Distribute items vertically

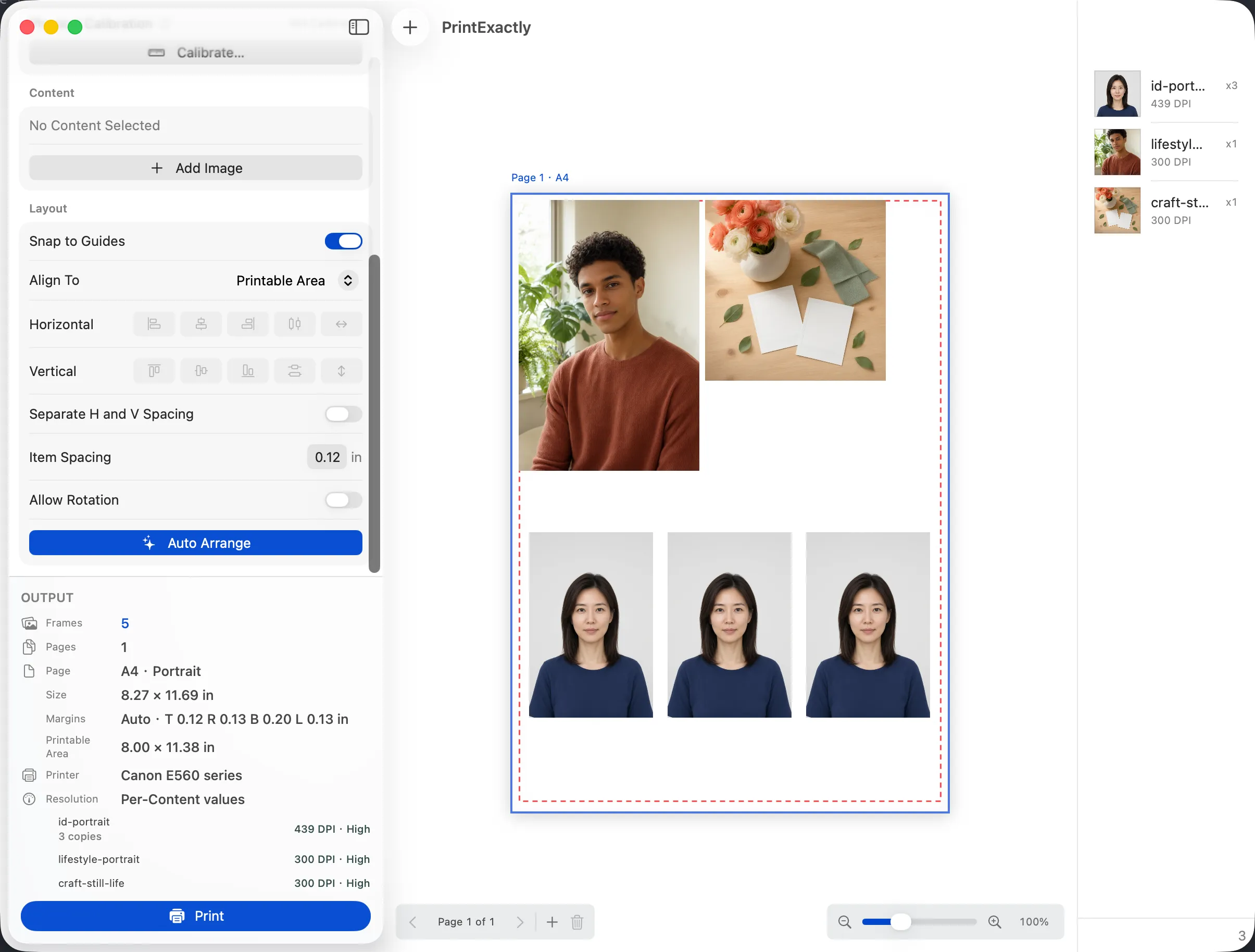294,371
